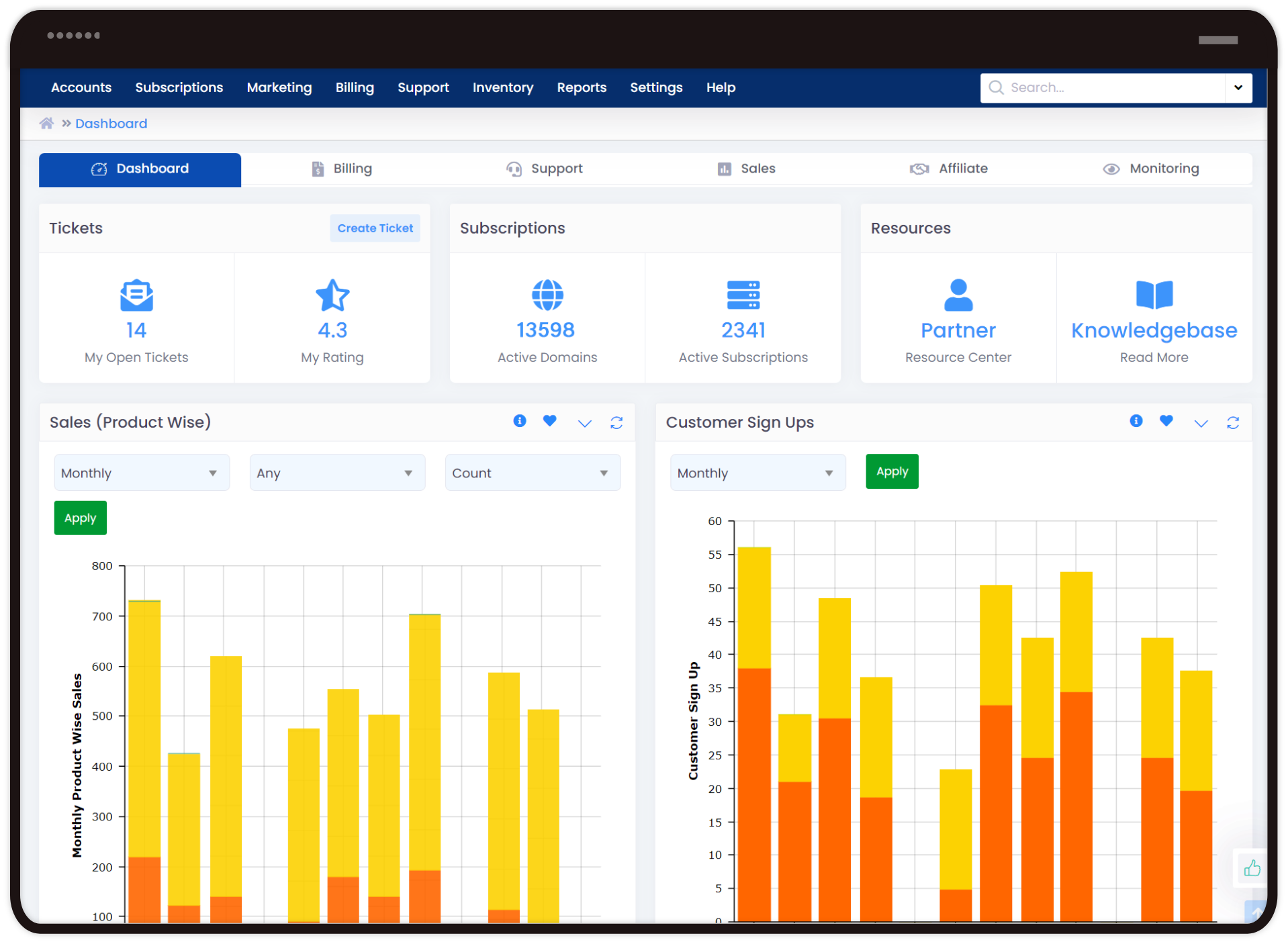
Task: Open the Reports menu
Action: (581, 88)
